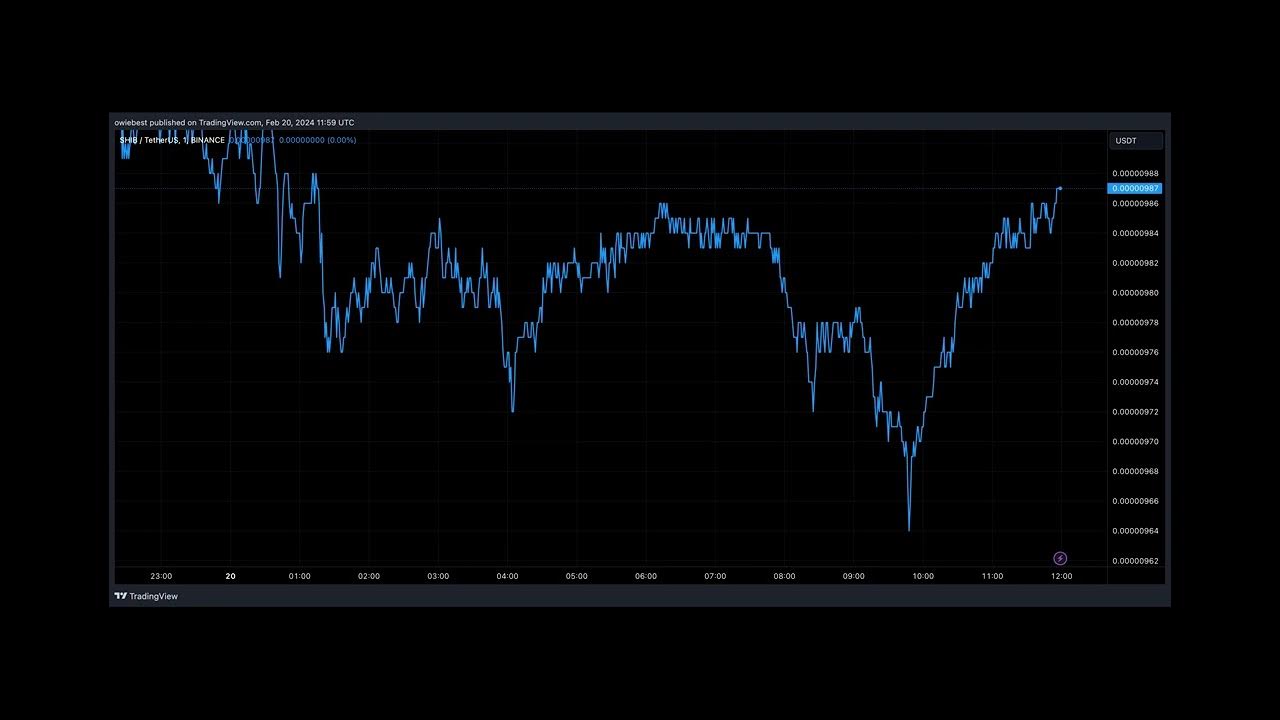Click the 10:00 time axis label
This screenshot has width=1280, height=720.
coord(923,576)
